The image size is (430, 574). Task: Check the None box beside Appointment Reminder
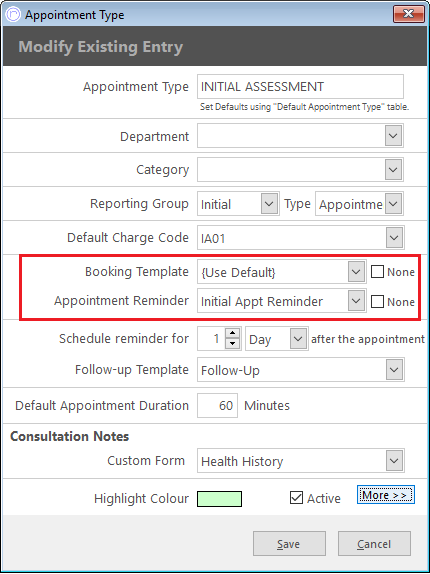point(377,302)
